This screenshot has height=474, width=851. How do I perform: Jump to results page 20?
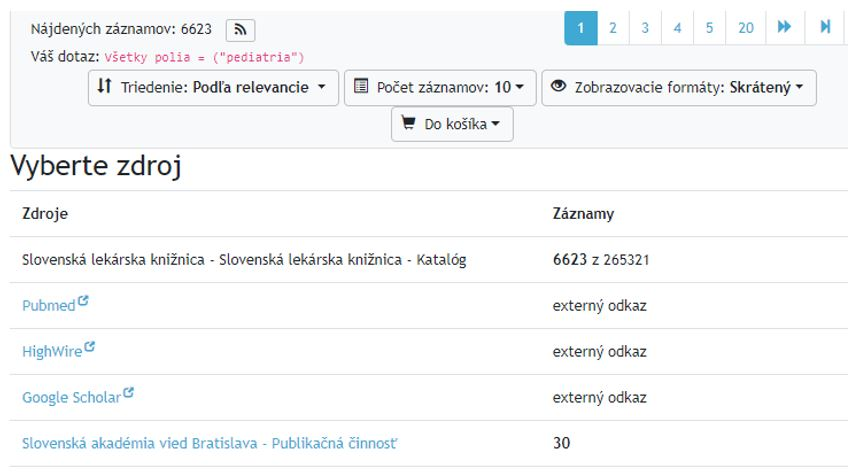(x=746, y=28)
